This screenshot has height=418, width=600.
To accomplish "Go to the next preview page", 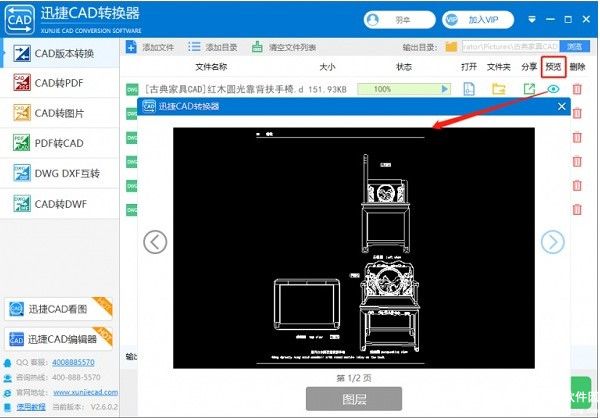I will [553, 242].
